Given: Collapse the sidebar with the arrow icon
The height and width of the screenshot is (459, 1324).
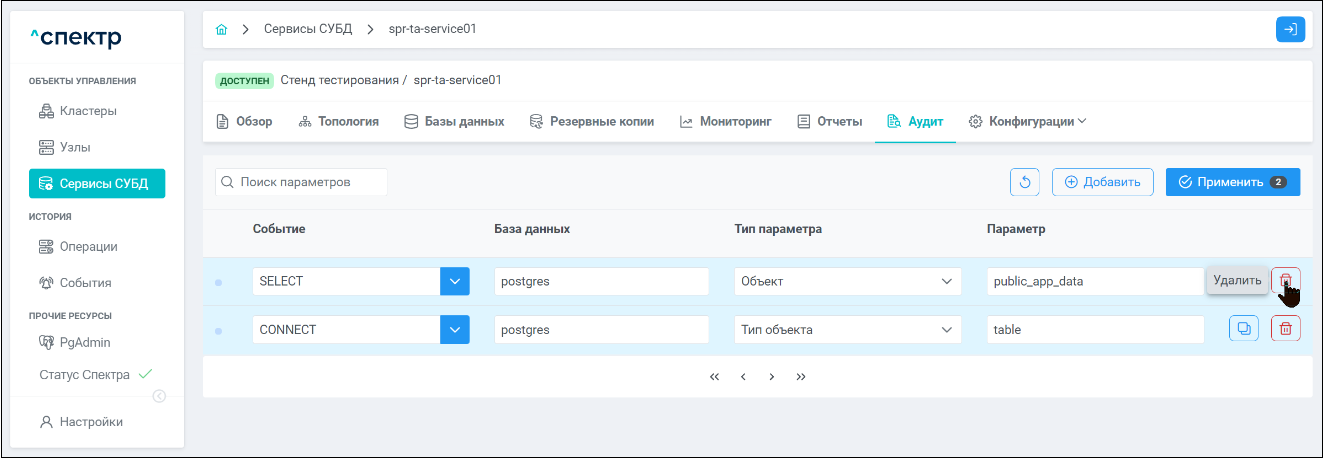Looking at the screenshot, I should [x=159, y=396].
